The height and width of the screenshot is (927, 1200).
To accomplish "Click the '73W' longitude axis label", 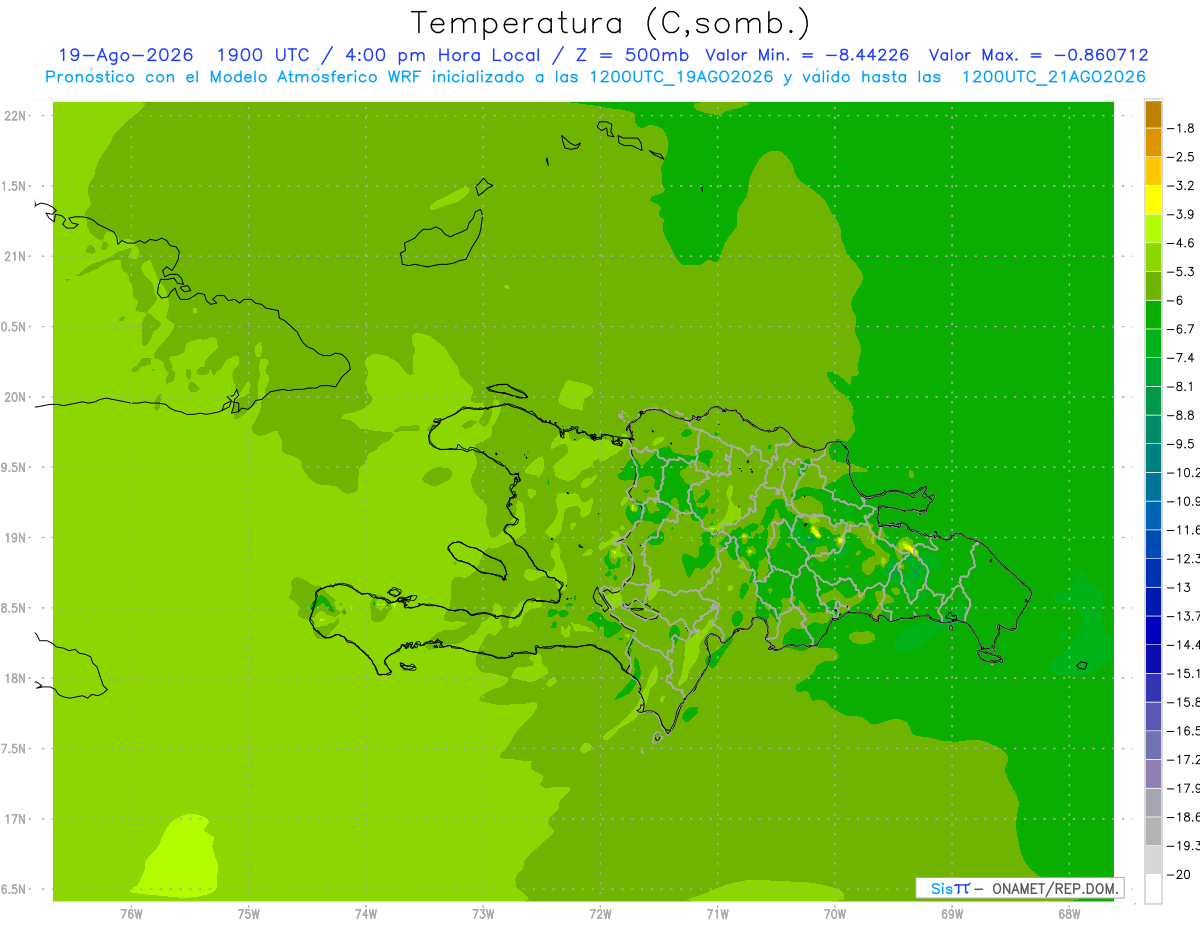I will click(482, 914).
